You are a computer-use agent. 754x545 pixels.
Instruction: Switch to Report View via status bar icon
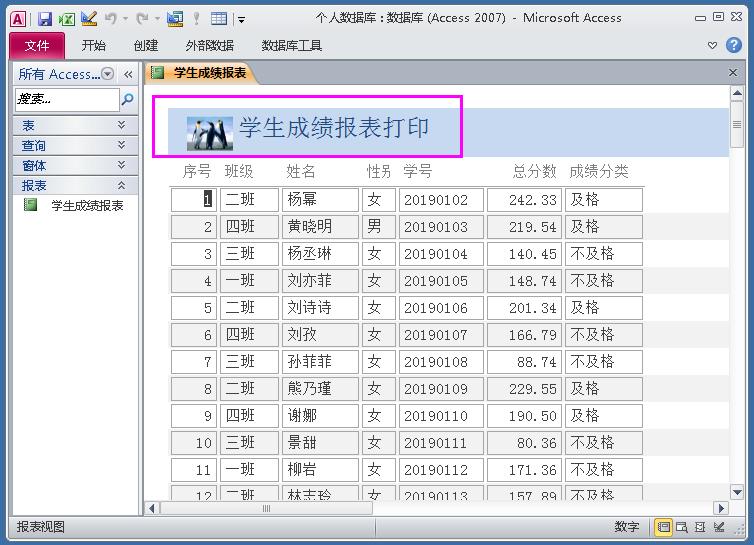pyautogui.click(x=664, y=527)
